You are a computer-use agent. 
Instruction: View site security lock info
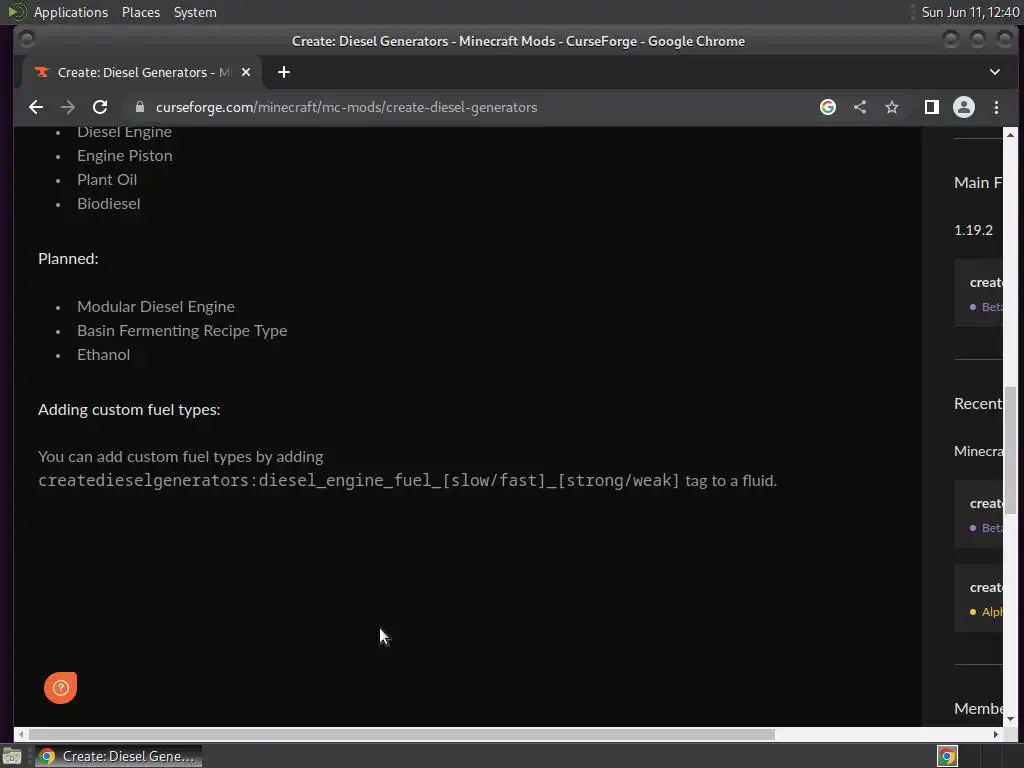pyautogui.click(x=140, y=107)
